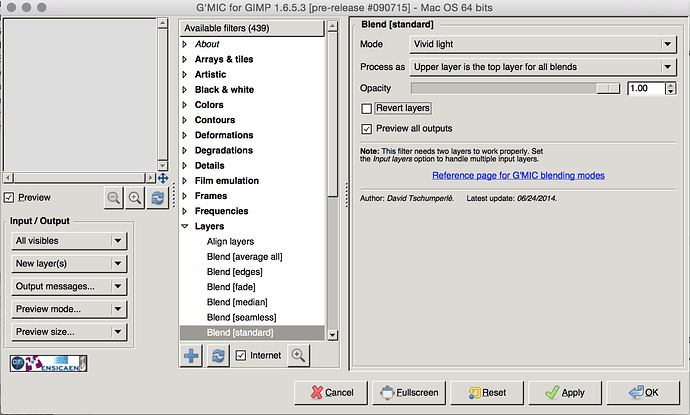The width and height of the screenshot is (690, 415).
Task: Select the Blend [fade] filter
Action: coord(231,287)
